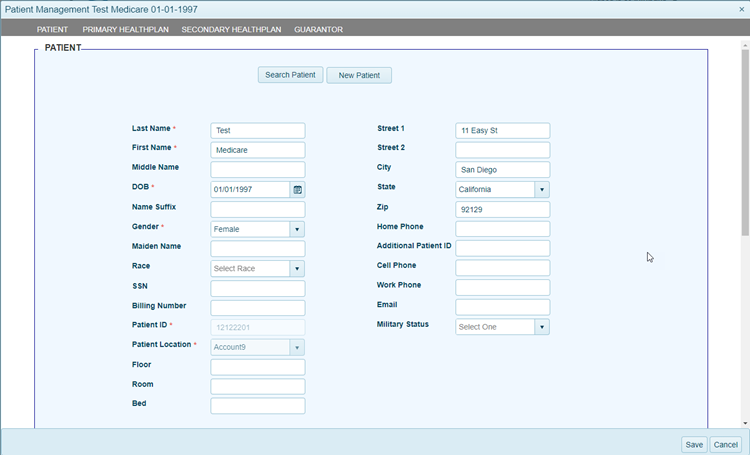Cancel the patient edits
This screenshot has height=455, width=750.
coord(725,444)
